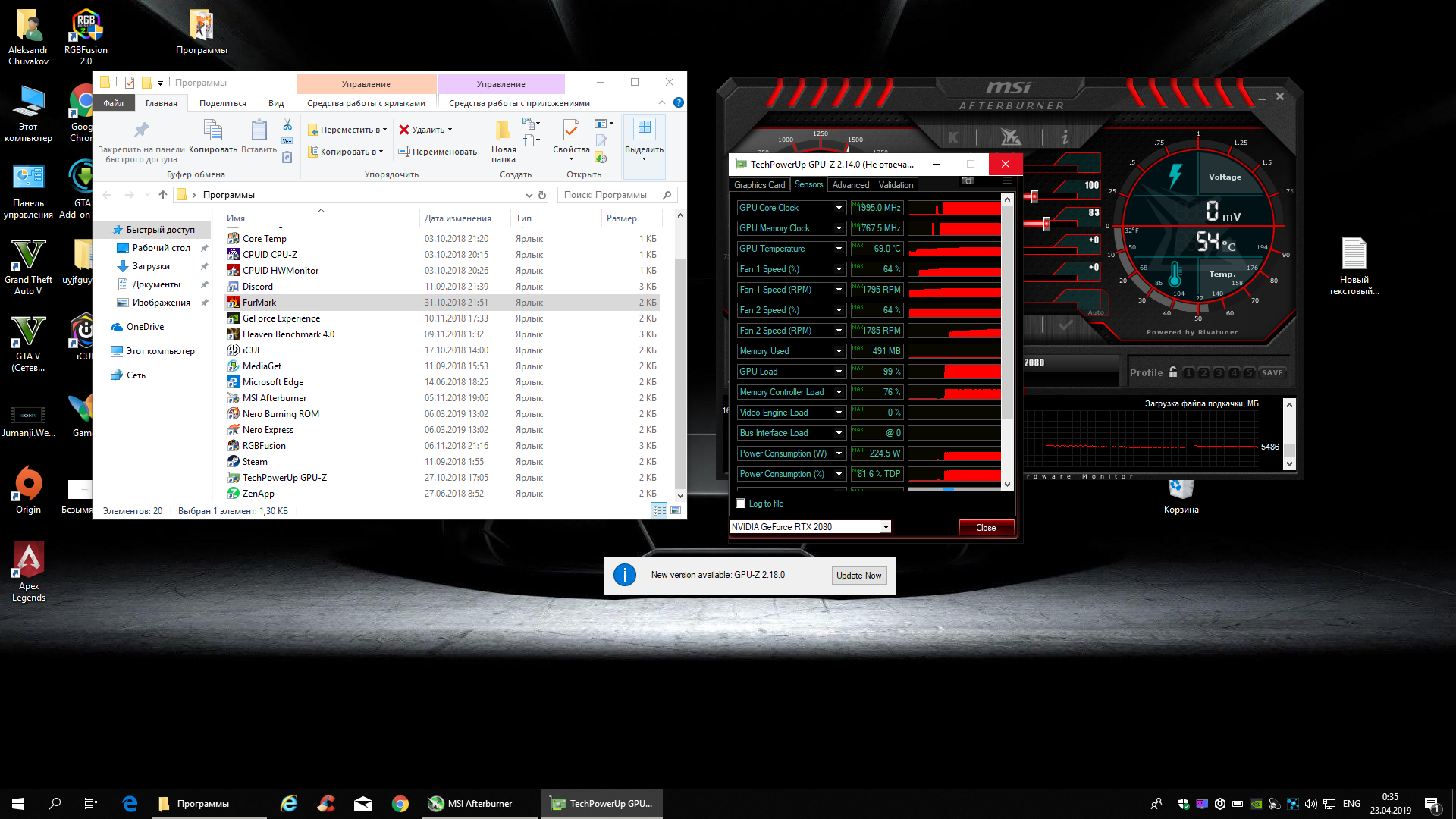Open Fan 1 Speed (RPM) sensor dropdown
This screenshot has height=819, width=1456.
tap(839, 290)
